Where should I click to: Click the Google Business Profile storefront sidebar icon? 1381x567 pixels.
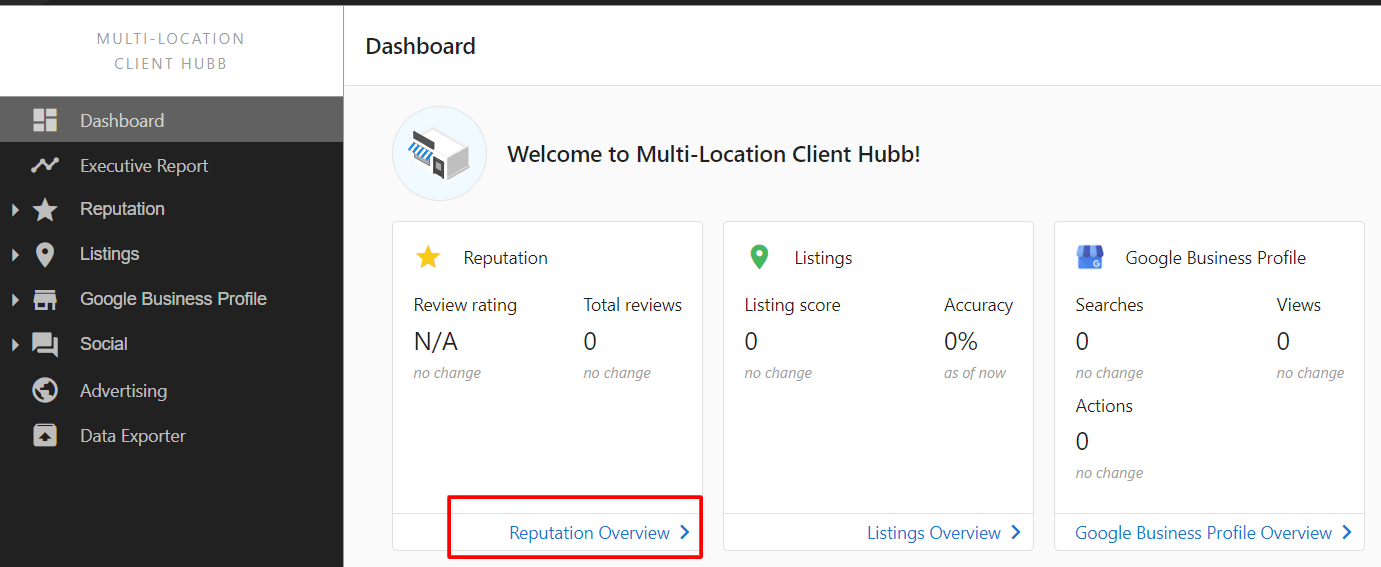click(45, 299)
